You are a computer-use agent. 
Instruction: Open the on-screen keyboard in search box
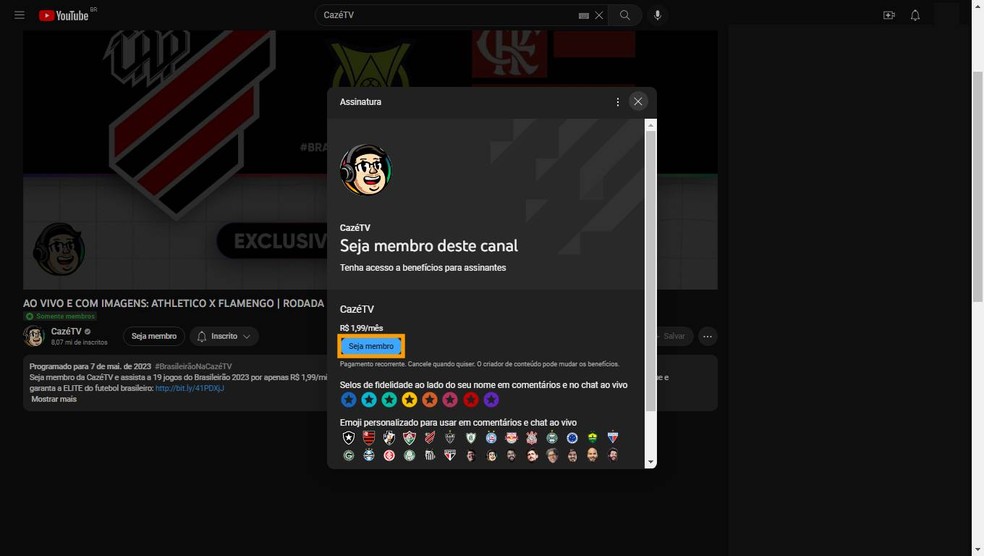pos(584,16)
